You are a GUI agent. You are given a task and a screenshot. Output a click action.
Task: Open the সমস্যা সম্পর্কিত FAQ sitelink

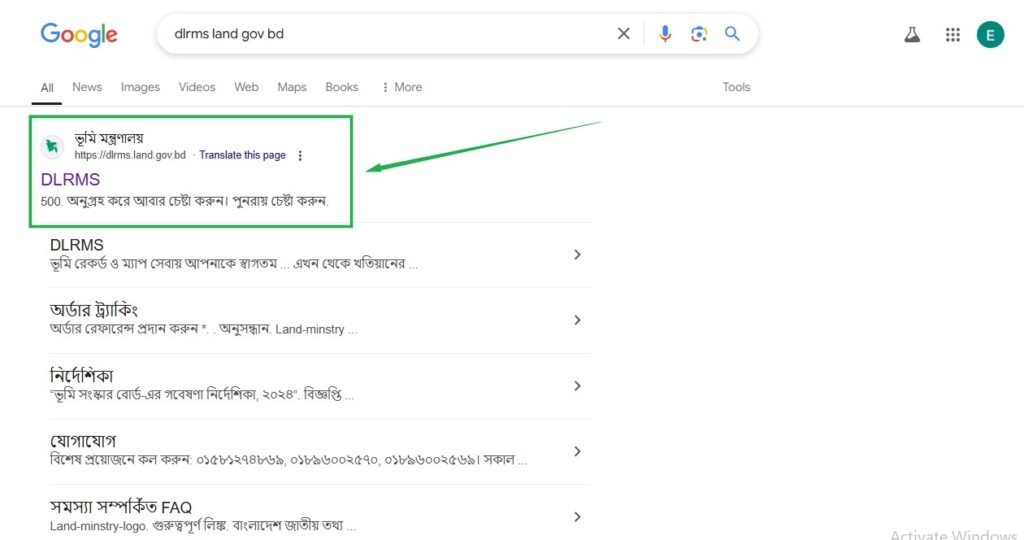pyautogui.click(x=121, y=507)
